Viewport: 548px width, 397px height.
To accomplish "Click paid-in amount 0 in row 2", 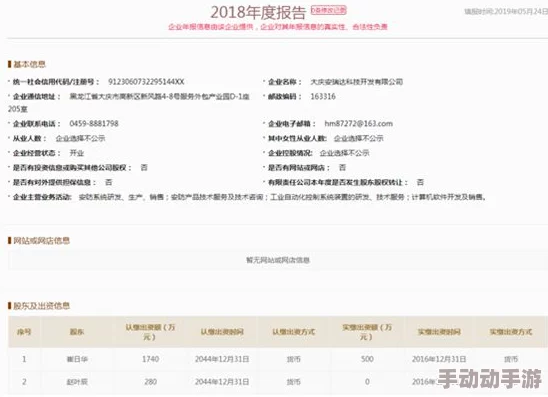I will click(x=367, y=382).
